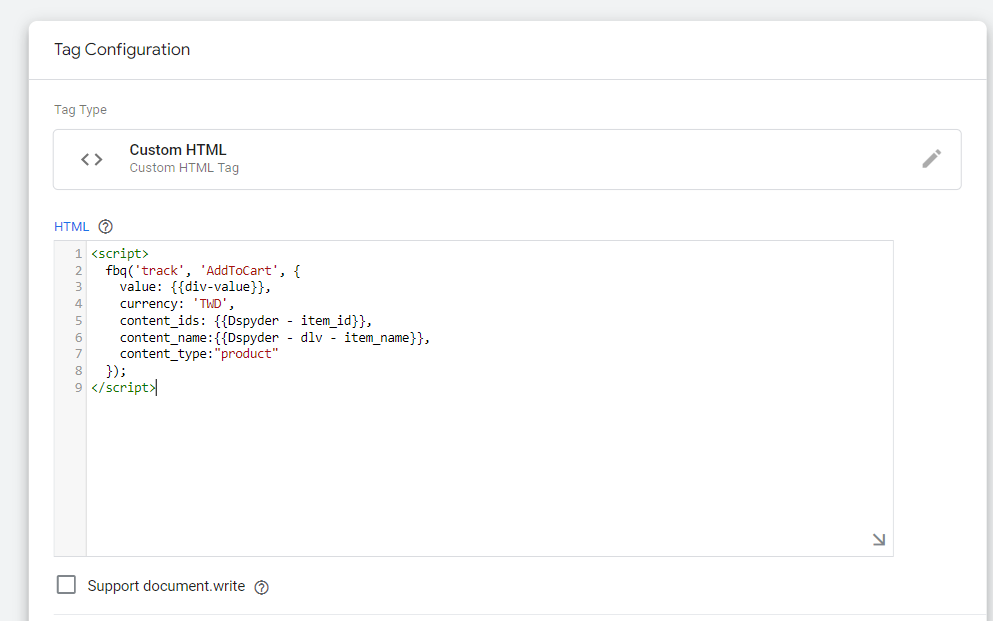This screenshot has height=621, width=993.
Task: Click the Tag Configuration heading
Action: 122,49
